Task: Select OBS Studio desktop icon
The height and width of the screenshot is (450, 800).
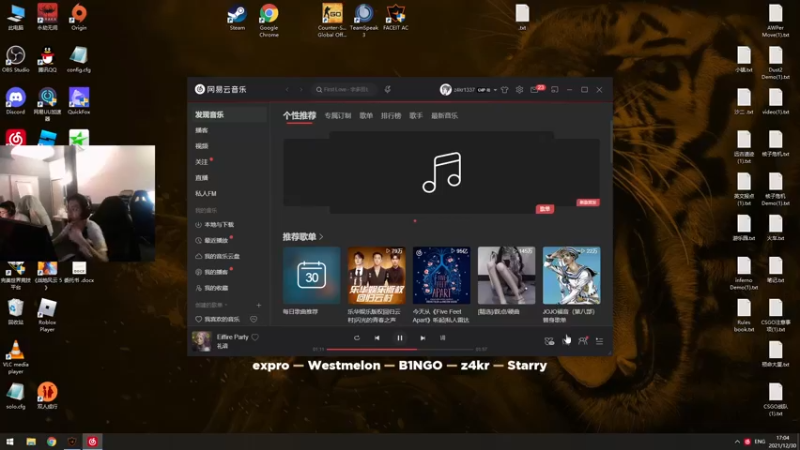Action: click(15, 59)
